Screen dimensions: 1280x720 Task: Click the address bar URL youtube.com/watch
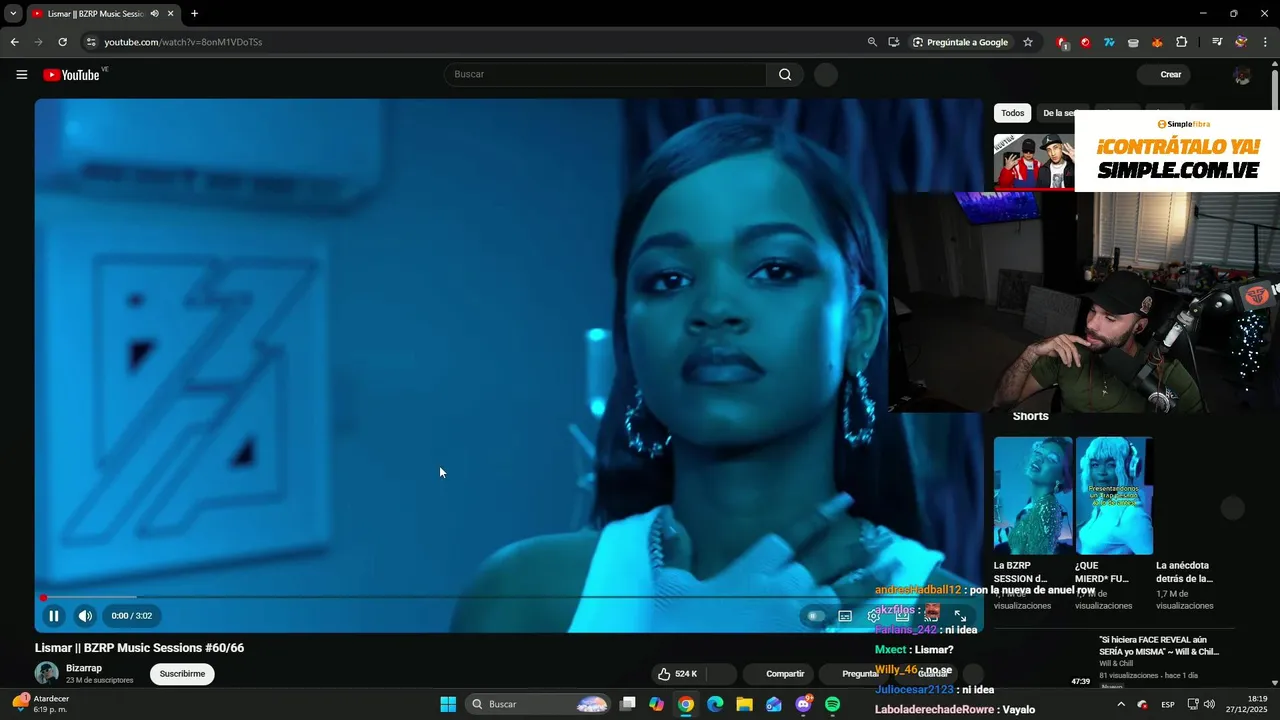pyautogui.click(x=183, y=42)
